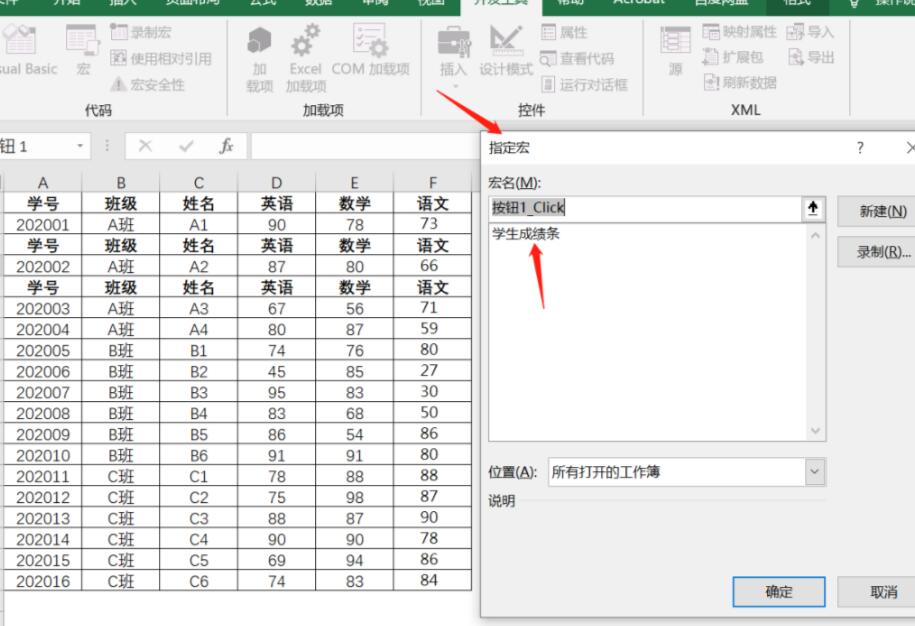Click the 录制宏 record macro icon
The width and height of the screenshot is (915, 626).
119,34
